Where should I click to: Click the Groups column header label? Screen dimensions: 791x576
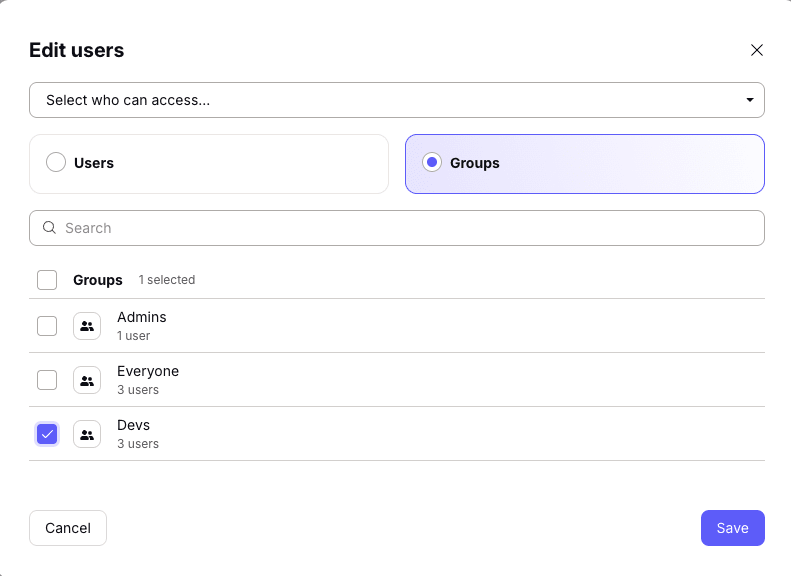(x=98, y=280)
